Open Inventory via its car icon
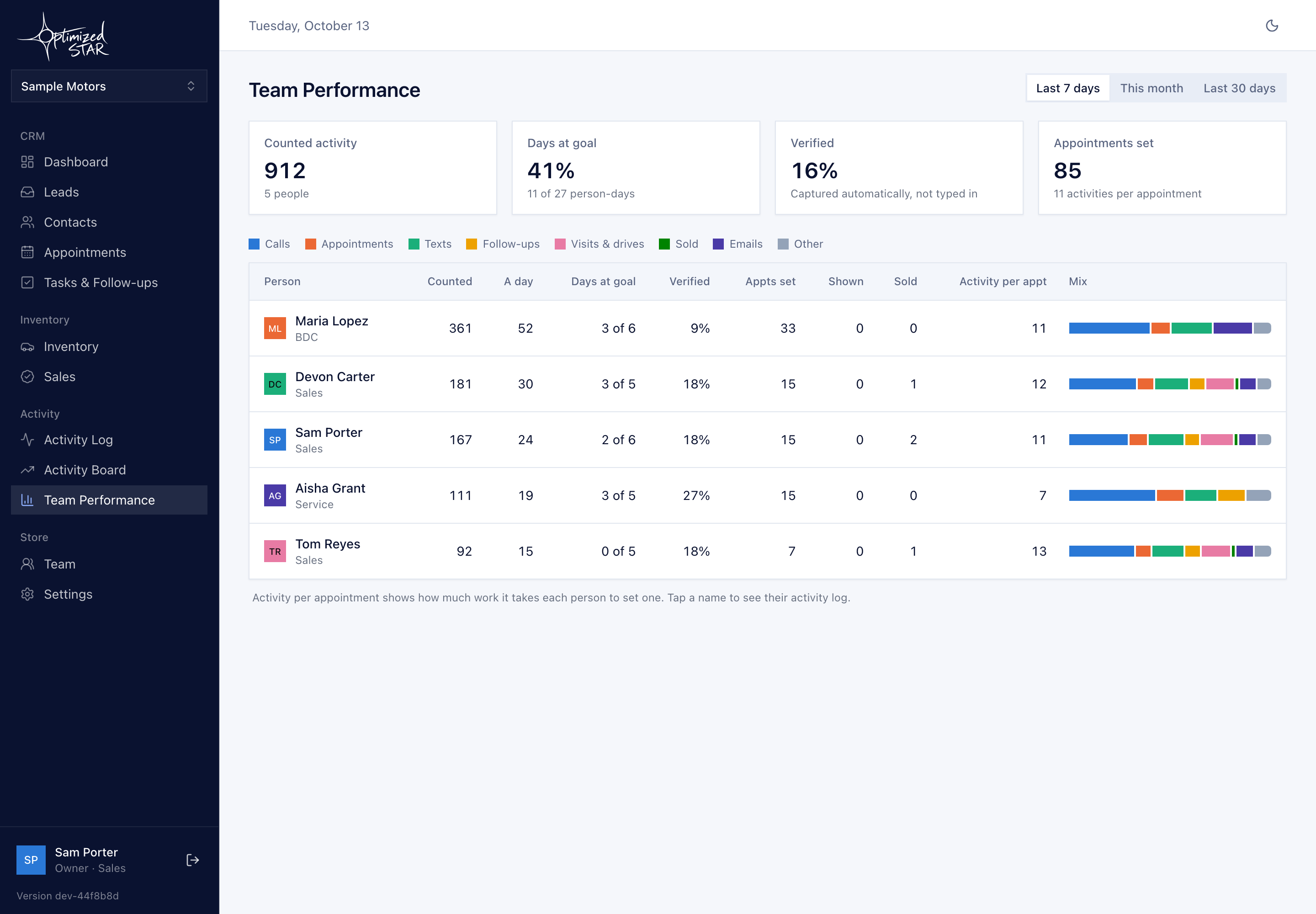Viewport: 1316px width, 914px height. click(27, 347)
